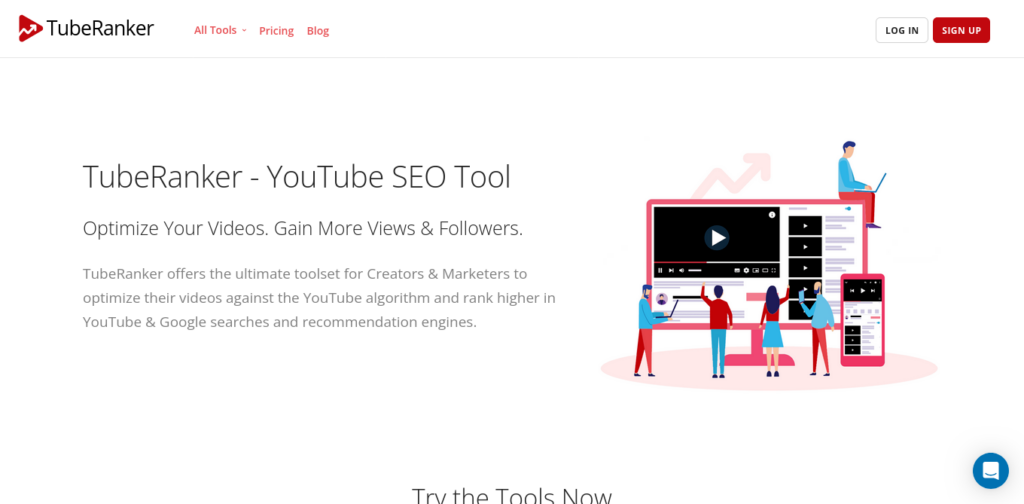Click the settings gear in illustrated player

point(746,270)
